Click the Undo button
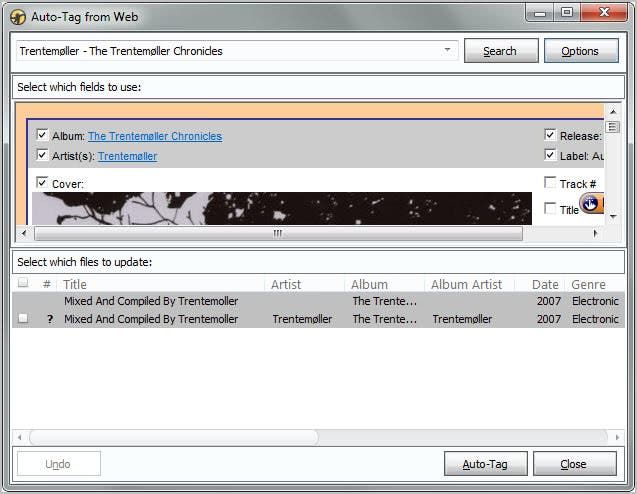 click(x=58, y=464)
